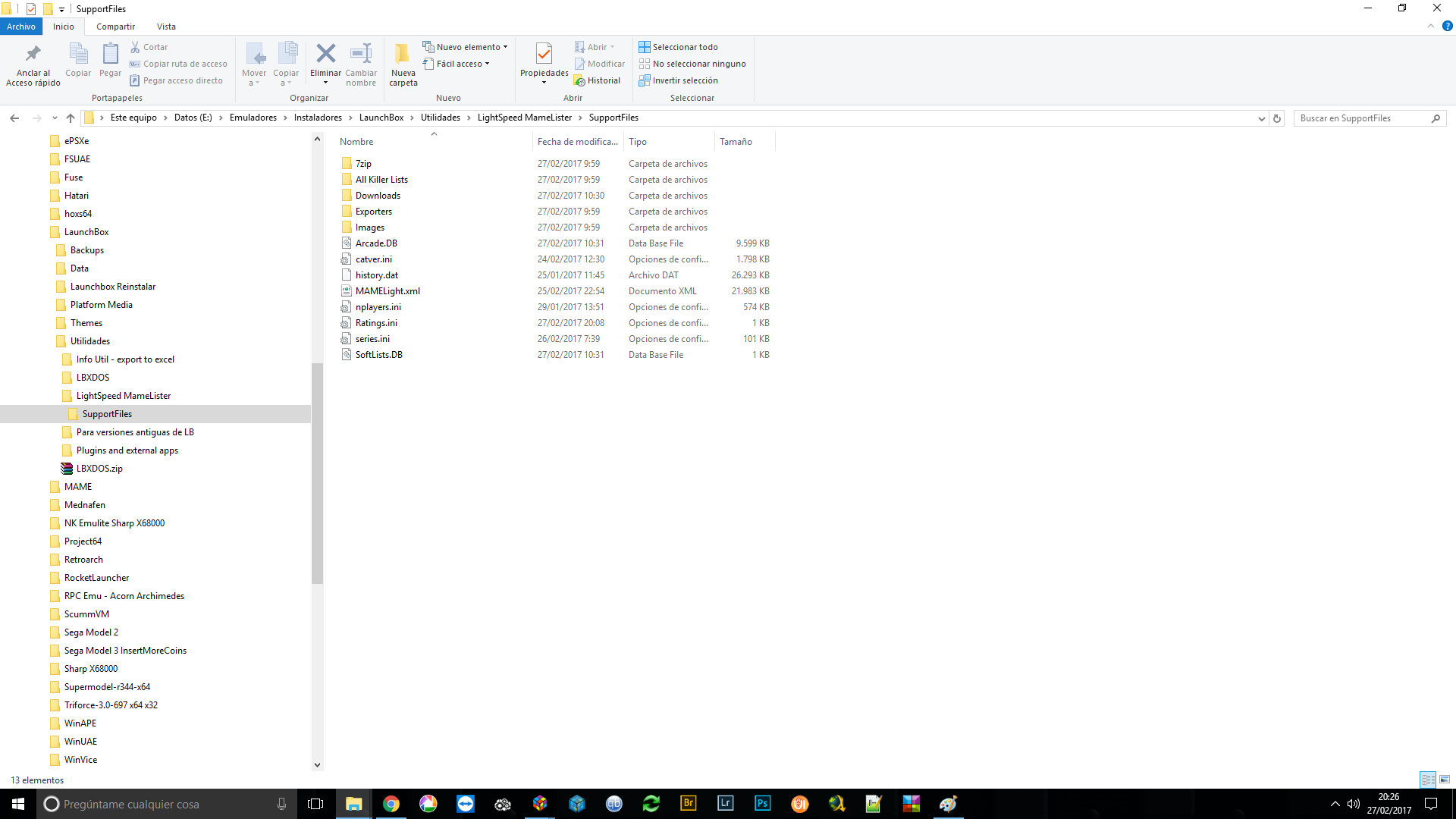Viewport: 1456px width, 819px height.
Task: Click the Historial button
Action: point(597,80)
